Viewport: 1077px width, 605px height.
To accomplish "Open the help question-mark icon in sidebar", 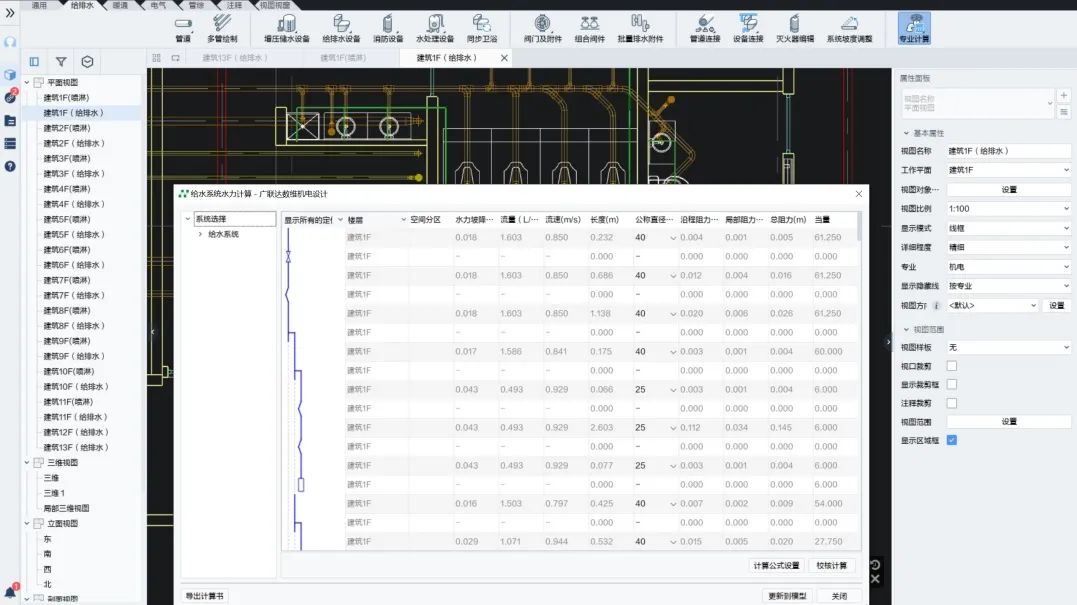I will click(x=10, y=166).
